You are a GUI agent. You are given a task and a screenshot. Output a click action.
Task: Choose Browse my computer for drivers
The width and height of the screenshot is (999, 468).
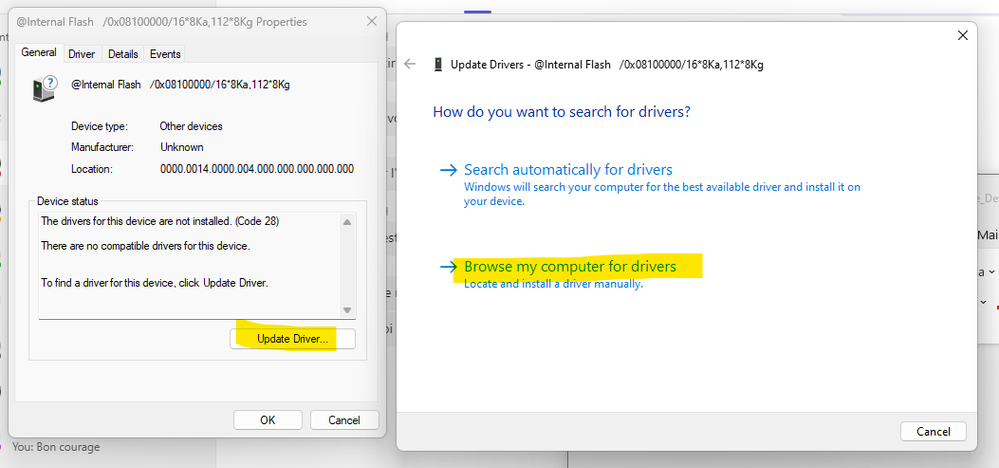[570, 266]
